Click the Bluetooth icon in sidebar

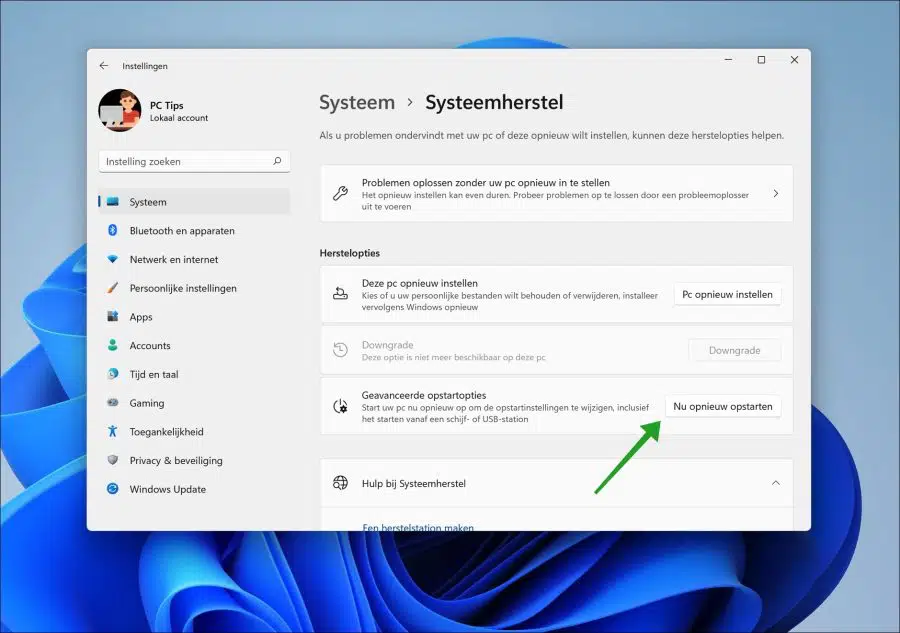pyautogui.click(x=112, y=230)
